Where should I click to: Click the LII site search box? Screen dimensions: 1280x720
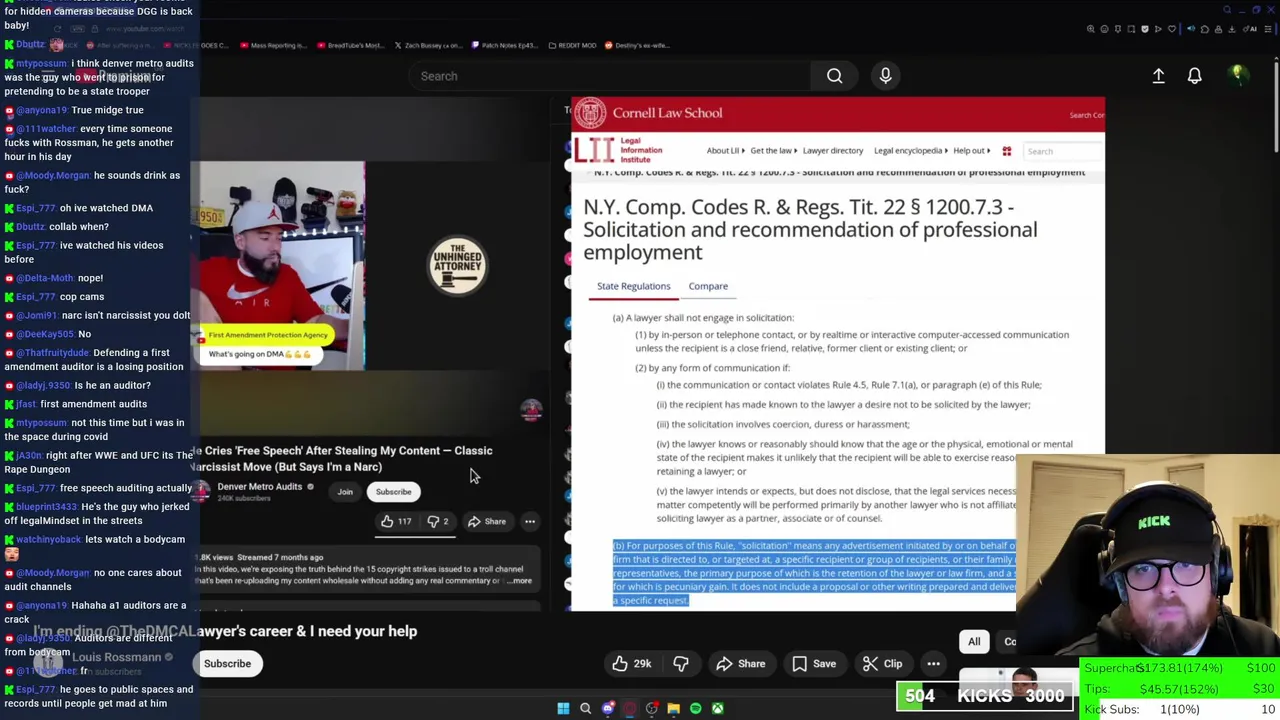click(x=1063, y=151)
